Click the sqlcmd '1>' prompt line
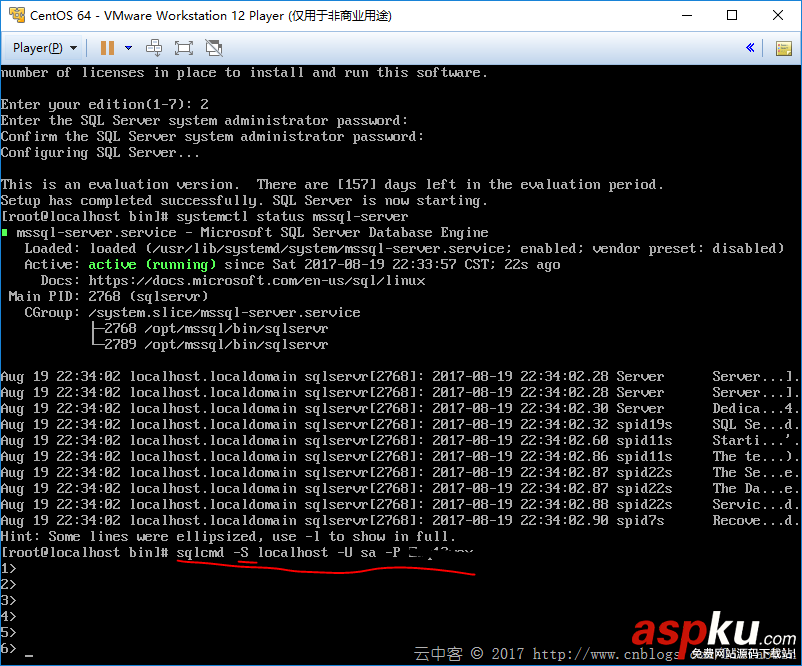This screenshot has width=802, height=666. coord(8,569)
